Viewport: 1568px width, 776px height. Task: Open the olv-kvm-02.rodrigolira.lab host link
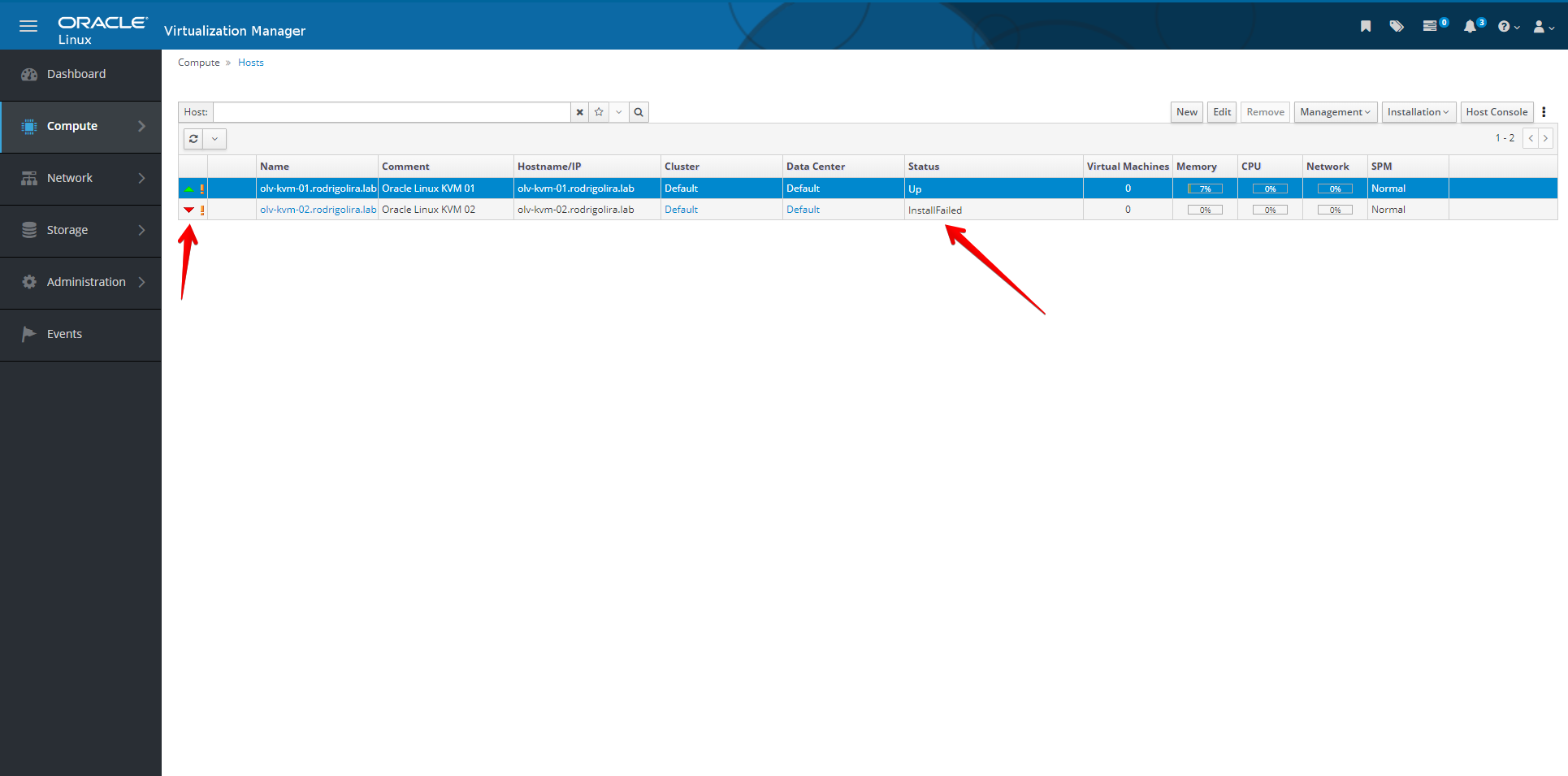tap(318, 210)
